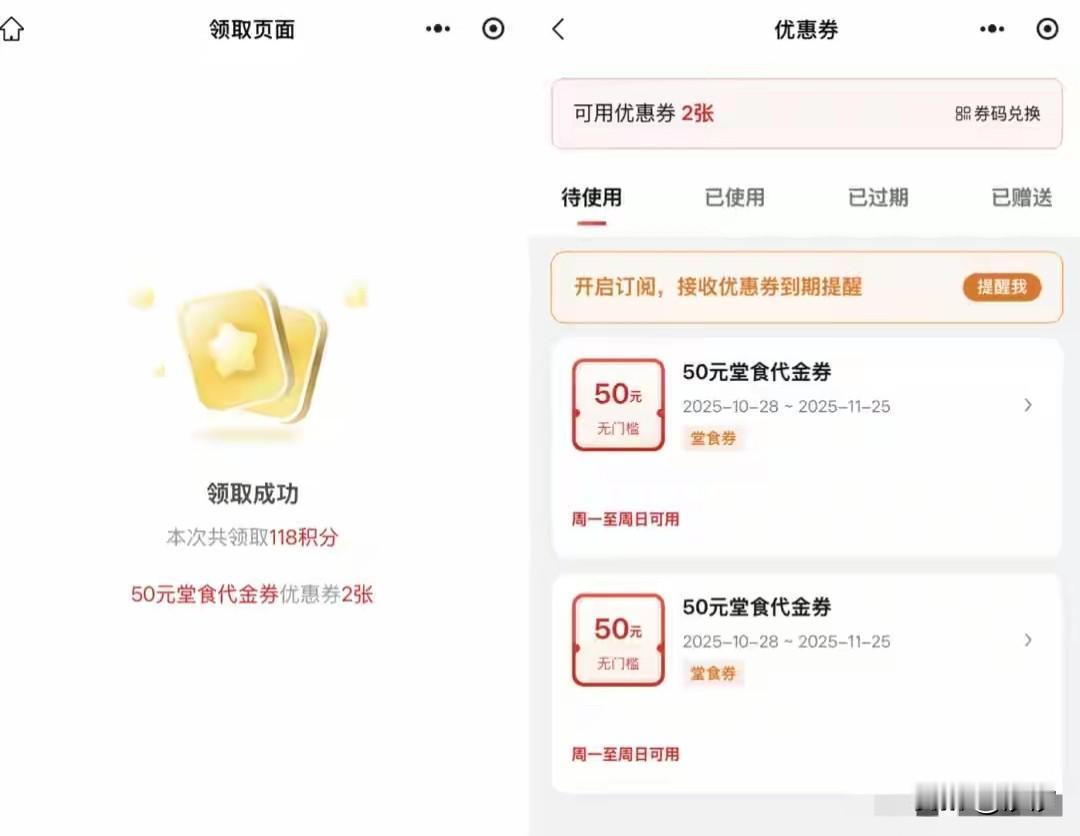
Task: Tap the first coupon's 堂食券 tag
Action: tap(713, 438)
